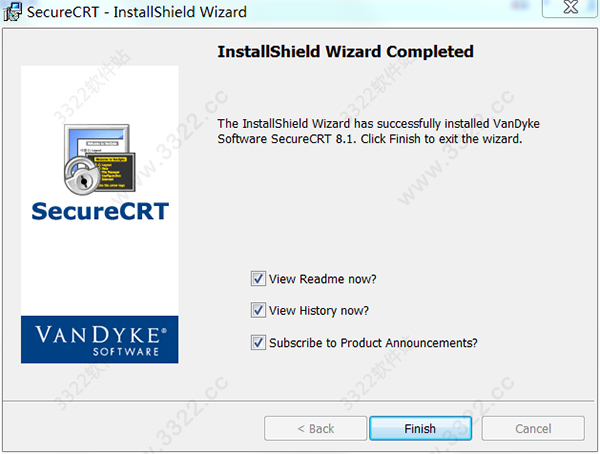Screen dimensions: 600x454
Task: Uncheck the View Readme now checkbox
Action: point(258,279)
